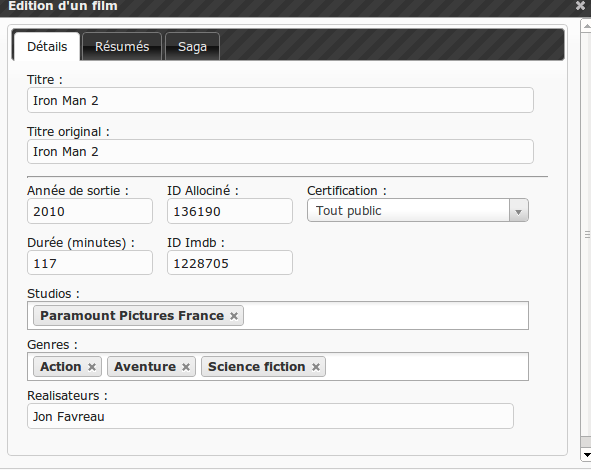Select the Aventure genre tag label
The height and width of the screenshot is (470, 591).
click(145, 367)
